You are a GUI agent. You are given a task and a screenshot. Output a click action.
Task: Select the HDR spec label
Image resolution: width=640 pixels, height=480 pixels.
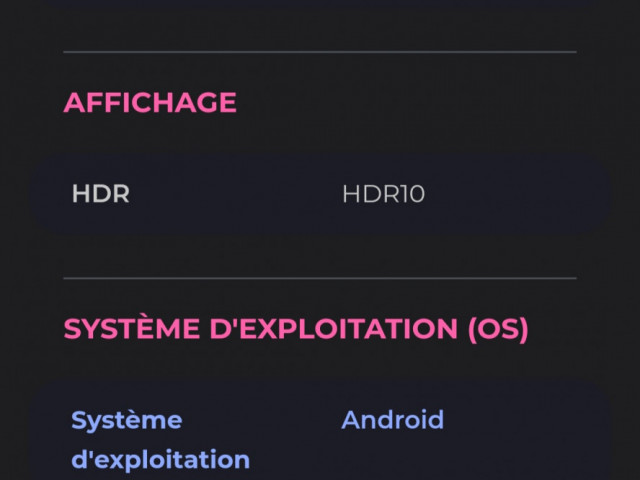click(x=101, y=193)
